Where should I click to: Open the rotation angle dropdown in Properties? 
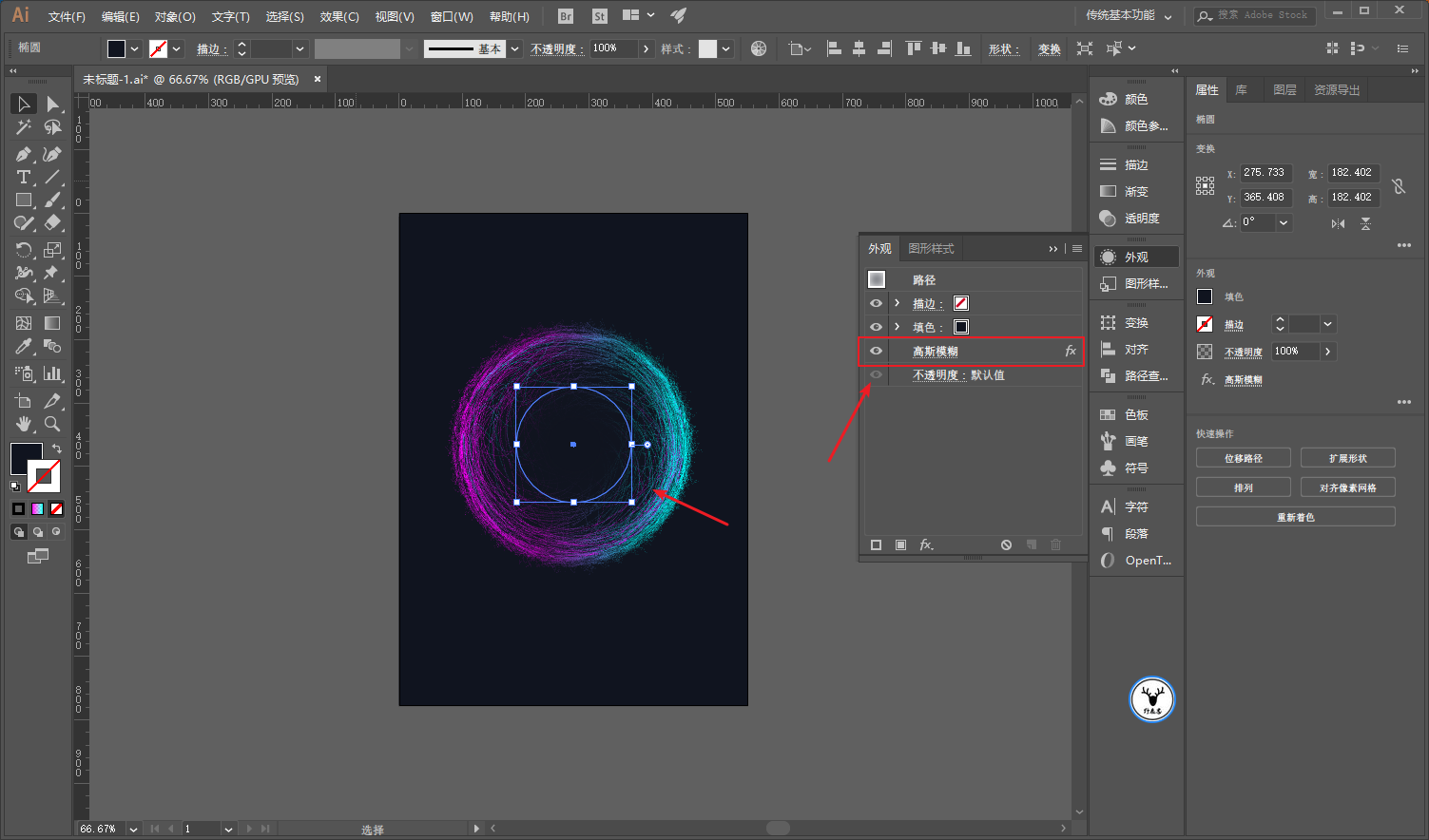[x=1284, y=222]
